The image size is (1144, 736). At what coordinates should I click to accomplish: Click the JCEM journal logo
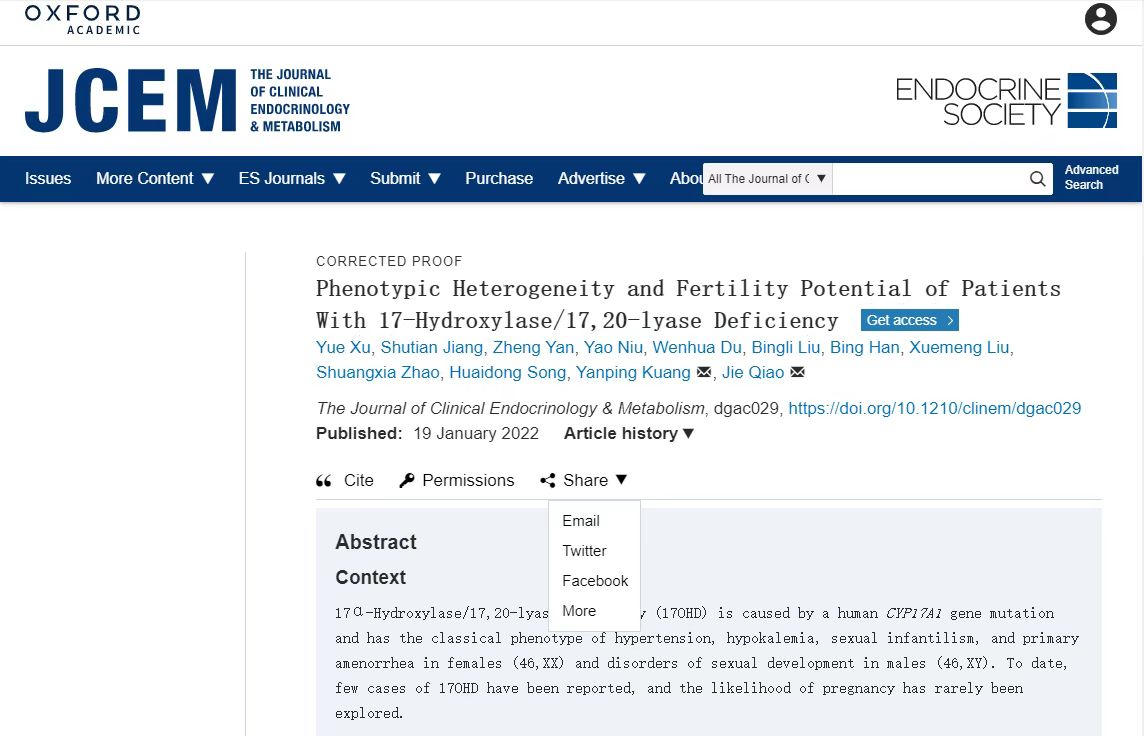coord(188,100)
